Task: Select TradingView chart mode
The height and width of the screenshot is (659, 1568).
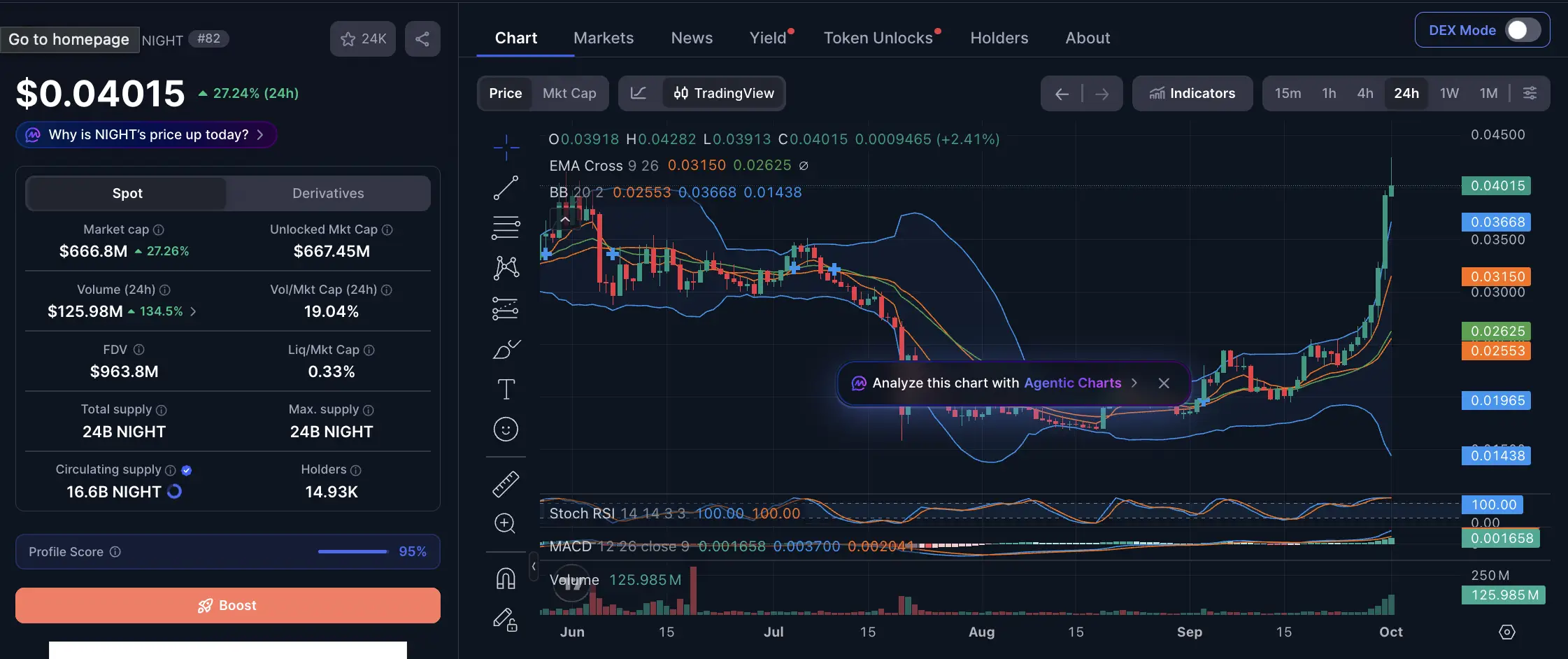Action: 724,93
